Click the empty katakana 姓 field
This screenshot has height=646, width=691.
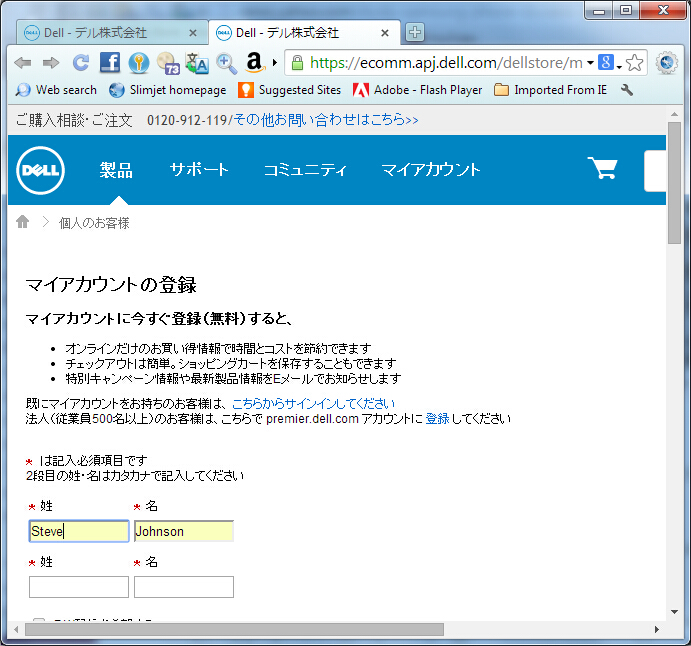79,587
